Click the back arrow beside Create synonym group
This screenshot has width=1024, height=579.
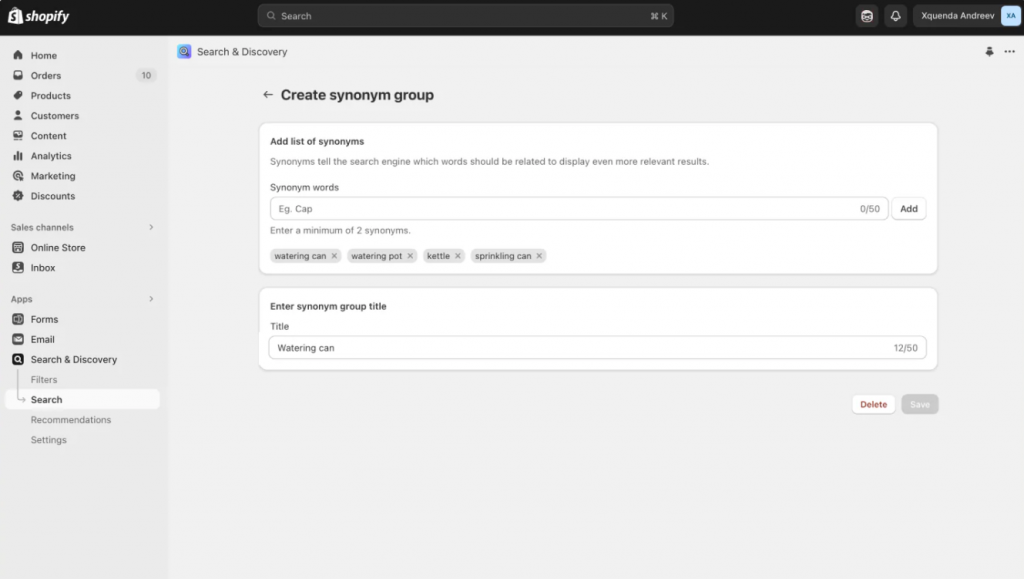[267, 95]
